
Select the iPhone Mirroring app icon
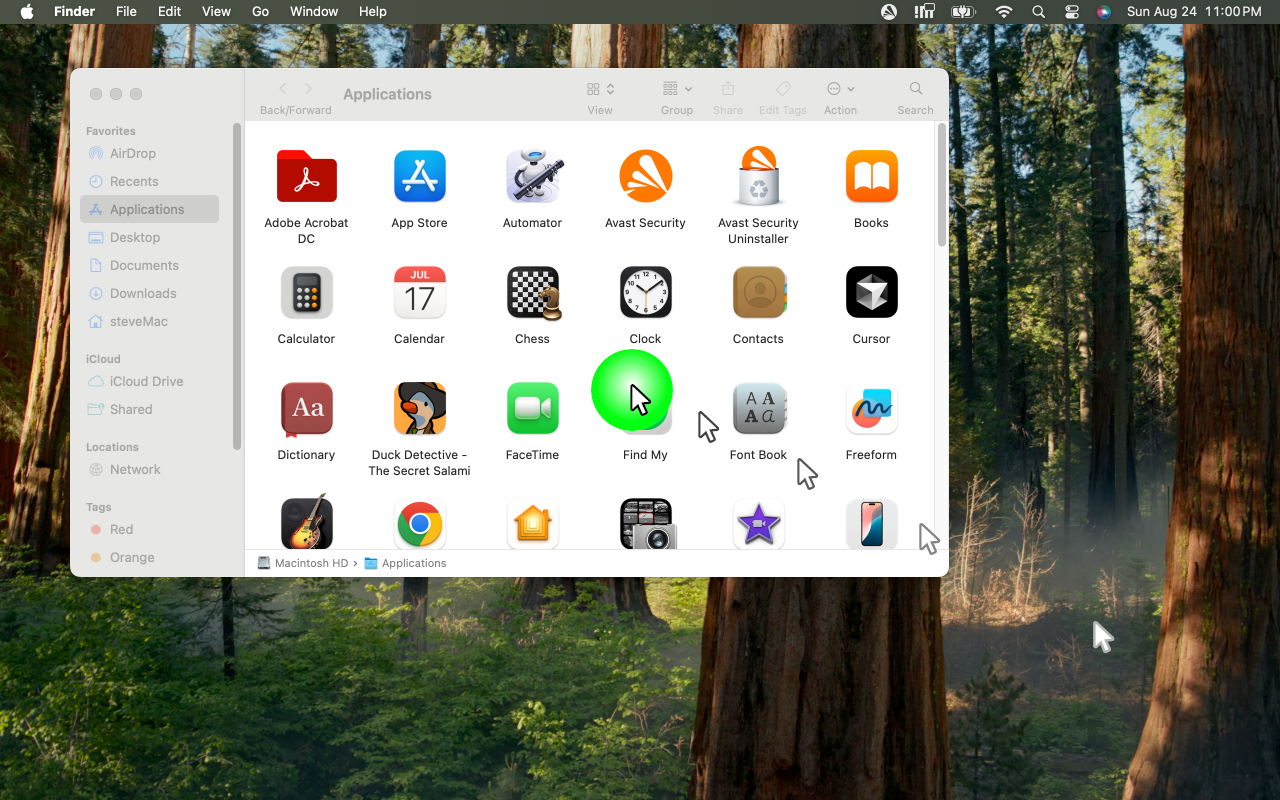pyautogui.click(x=871, y=524)
